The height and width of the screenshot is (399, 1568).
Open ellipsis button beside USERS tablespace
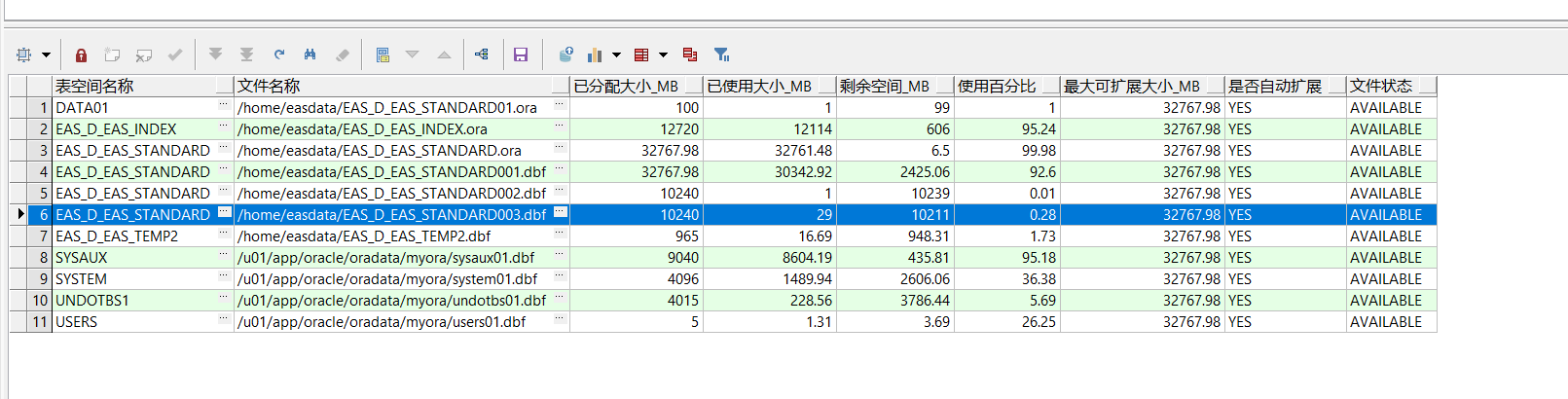pos(224,318)
